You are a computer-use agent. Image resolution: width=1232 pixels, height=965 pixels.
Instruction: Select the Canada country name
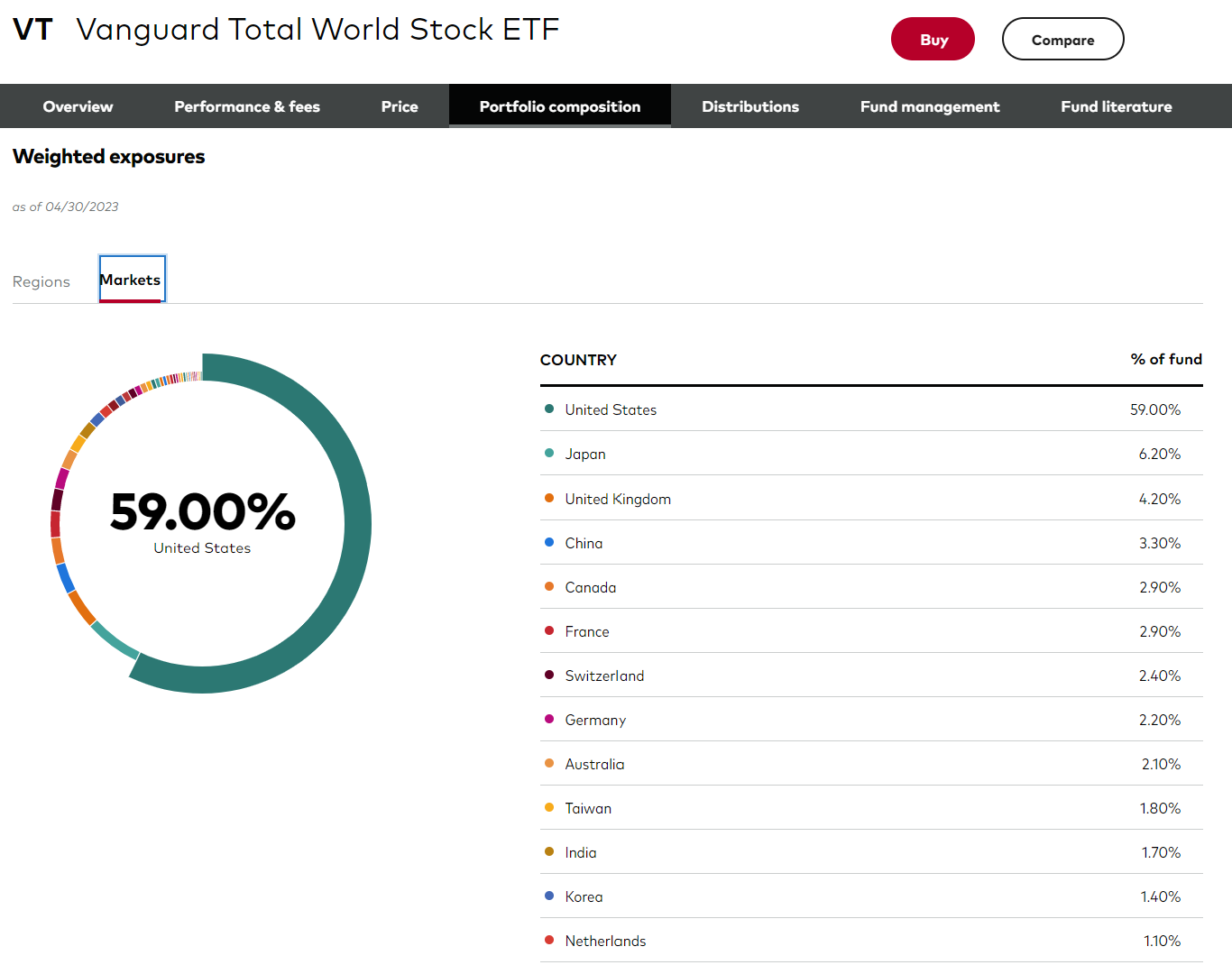pyautogui.click(x=591, y=587)
